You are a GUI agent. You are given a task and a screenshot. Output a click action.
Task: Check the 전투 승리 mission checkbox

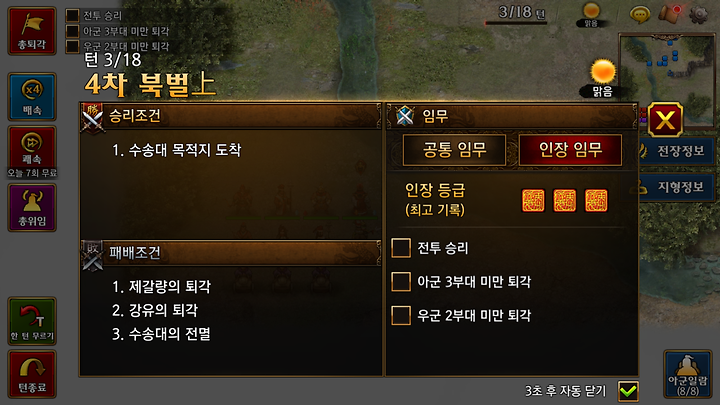point(401,248)
